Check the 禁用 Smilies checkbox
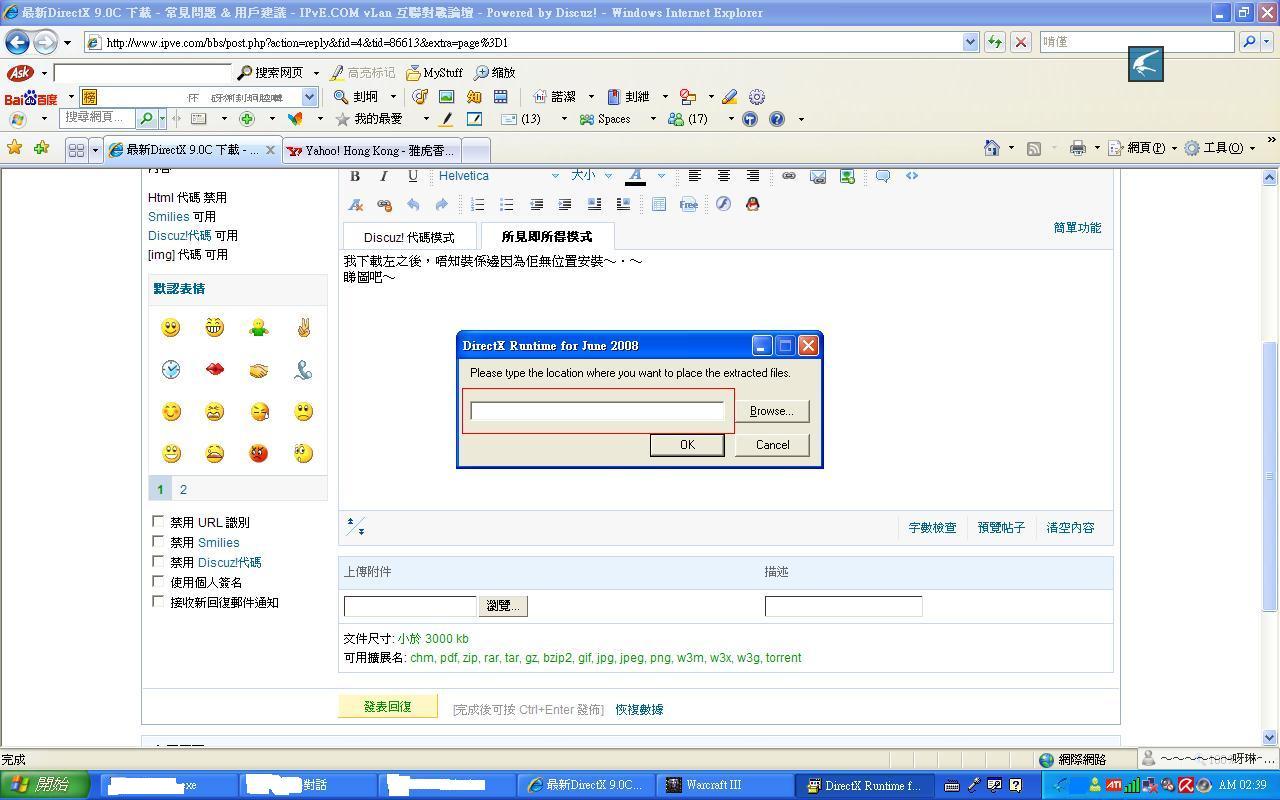This screenshot has height=800, width=1280. (x=158, y=541)
